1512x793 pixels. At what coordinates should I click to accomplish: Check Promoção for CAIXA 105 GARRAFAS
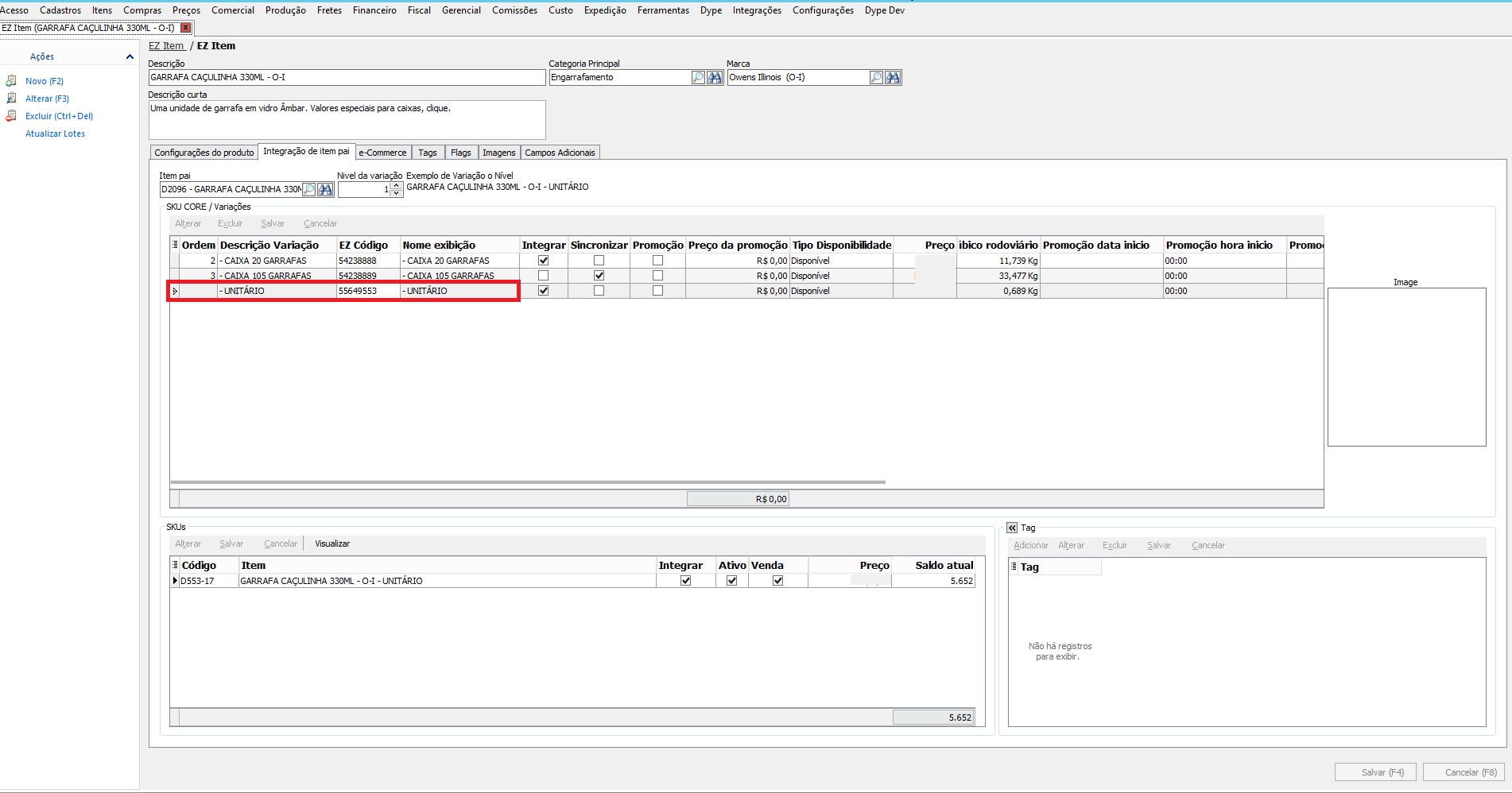(x=658, y=276)
